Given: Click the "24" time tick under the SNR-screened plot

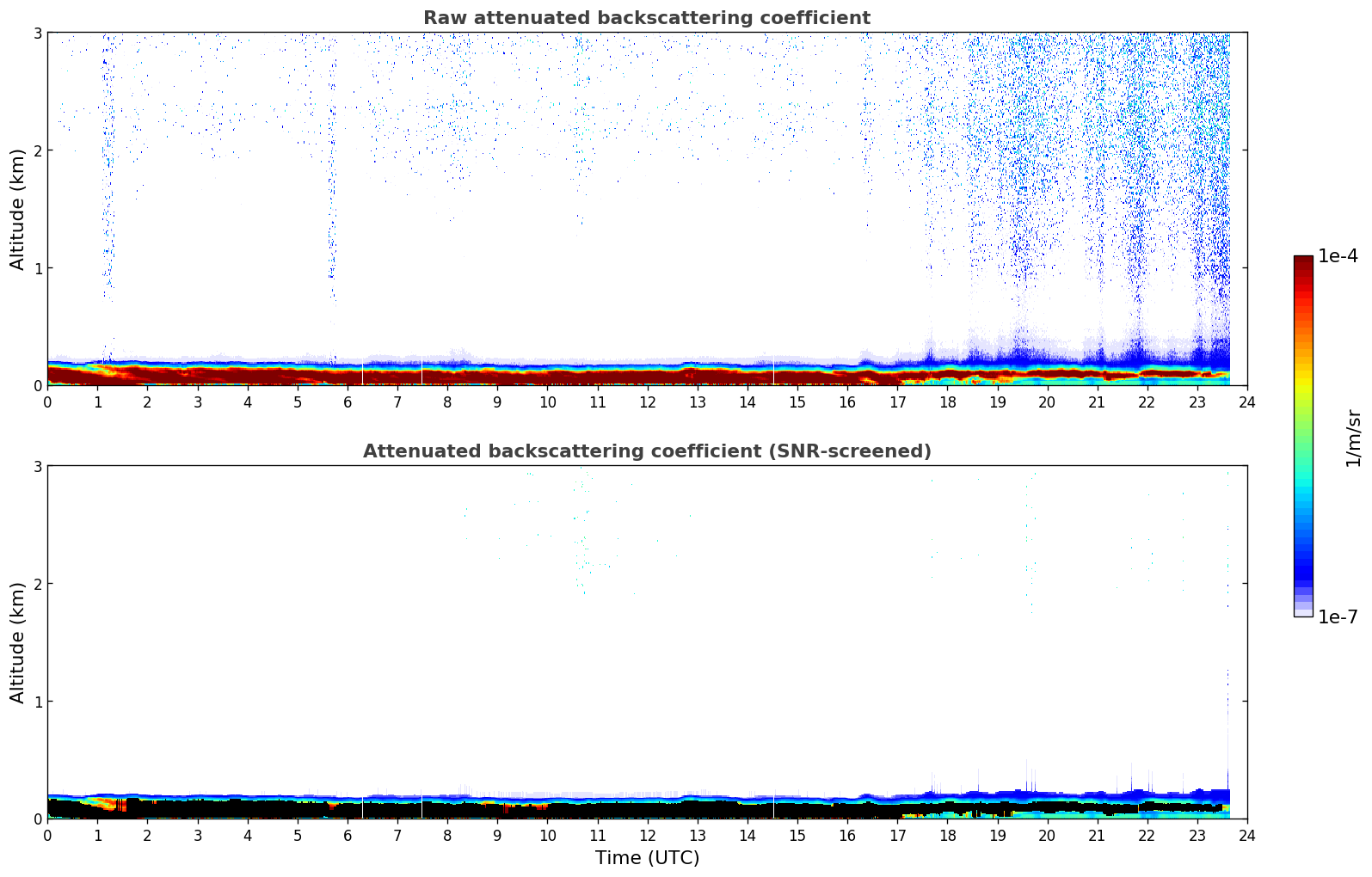Looking at the screenshot, I should click(1247, 835).
